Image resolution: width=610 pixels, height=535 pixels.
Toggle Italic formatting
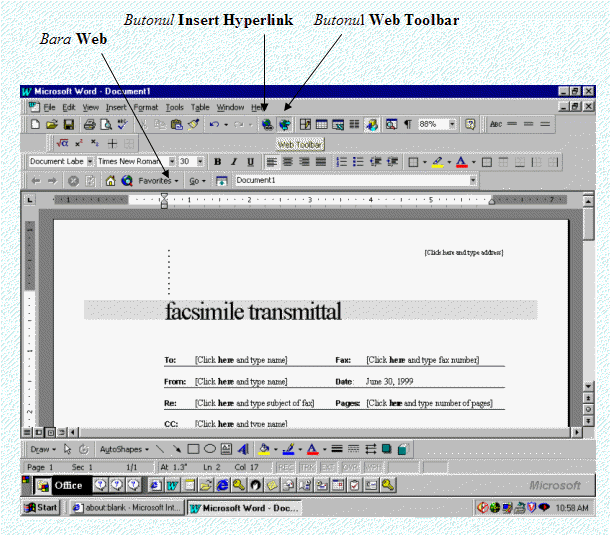click(x=234, y=162)
